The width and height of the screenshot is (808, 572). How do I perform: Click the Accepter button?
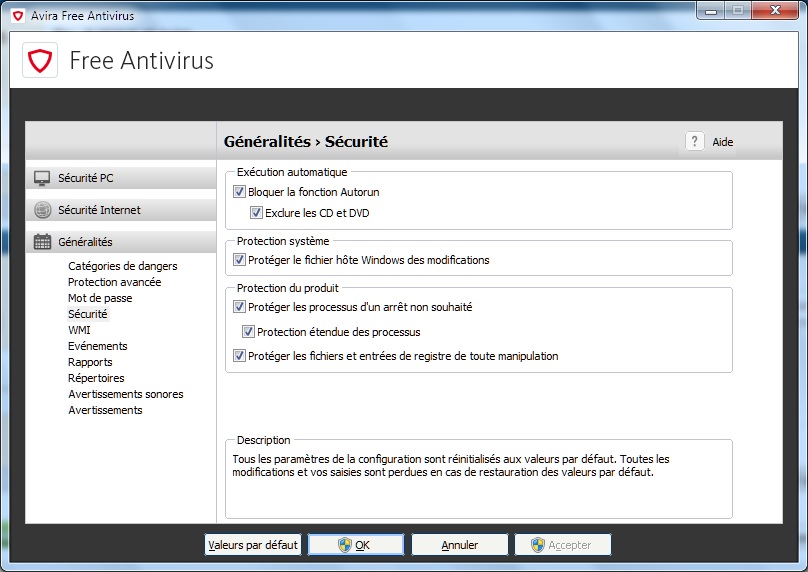563,545
